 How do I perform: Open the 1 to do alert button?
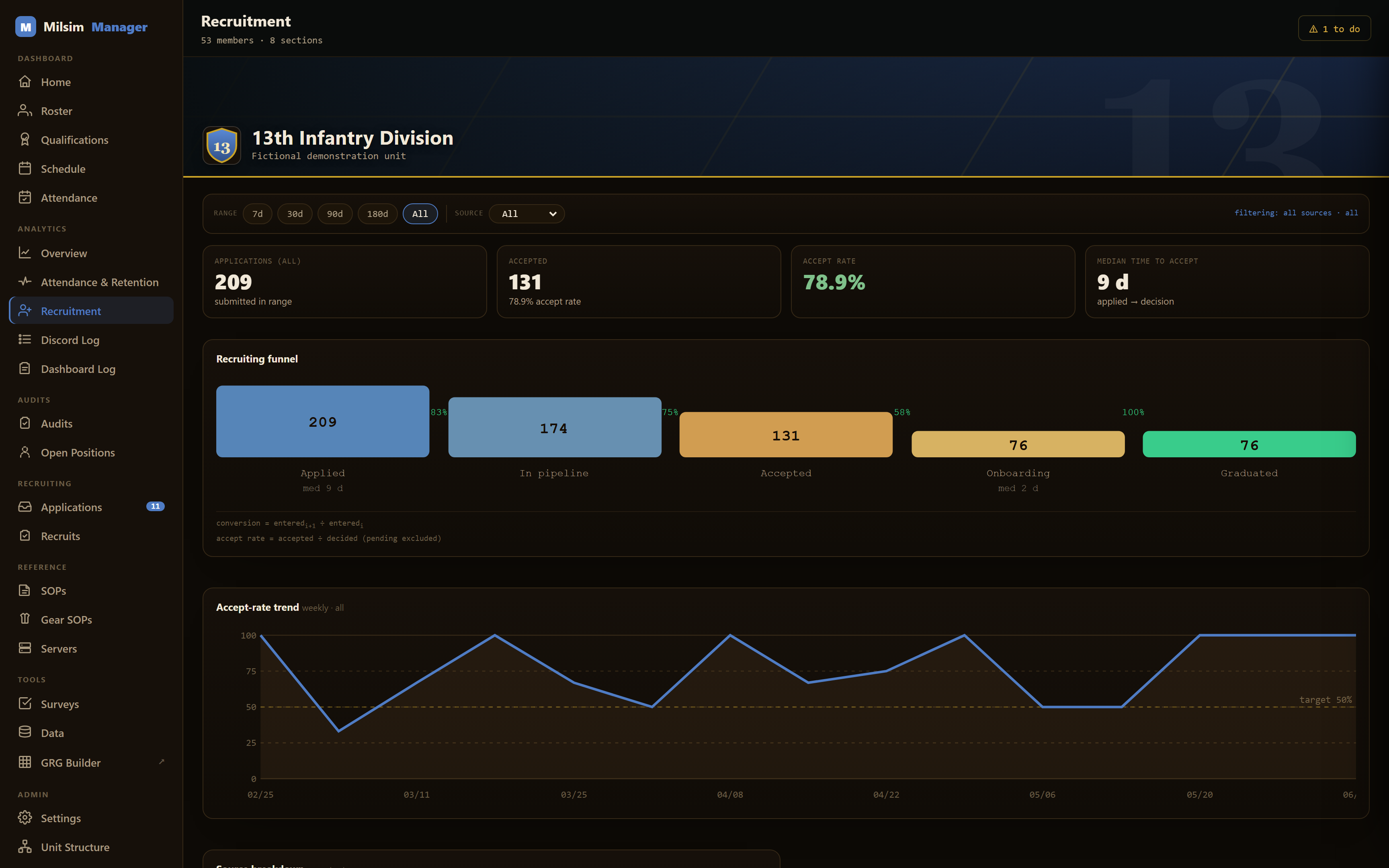pos(1334,29)
